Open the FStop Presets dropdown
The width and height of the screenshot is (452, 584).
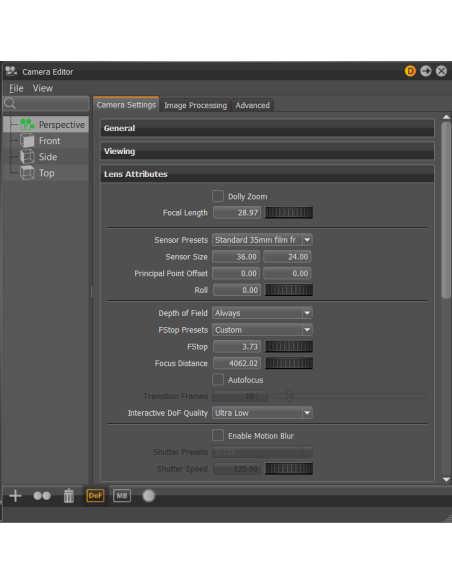tap(262, 330)
